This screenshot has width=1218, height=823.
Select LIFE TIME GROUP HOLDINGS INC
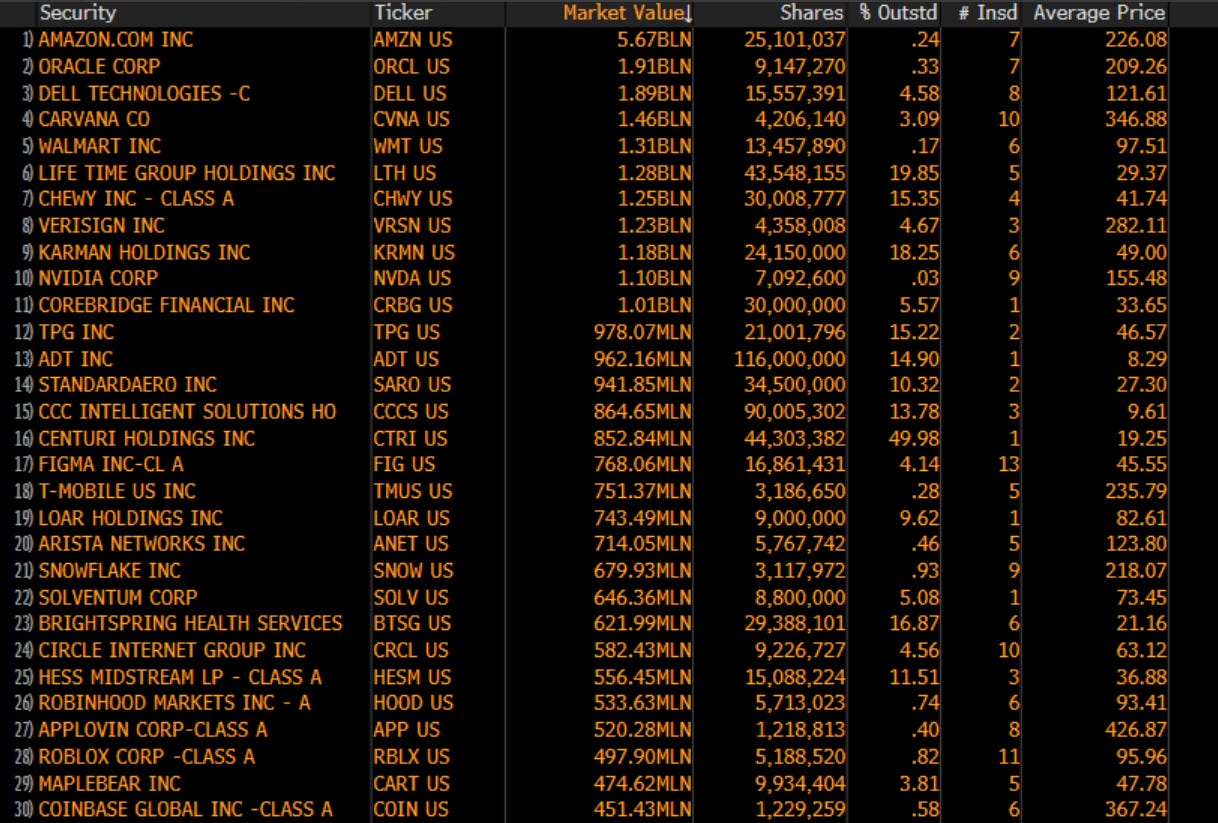pos(187,172)
